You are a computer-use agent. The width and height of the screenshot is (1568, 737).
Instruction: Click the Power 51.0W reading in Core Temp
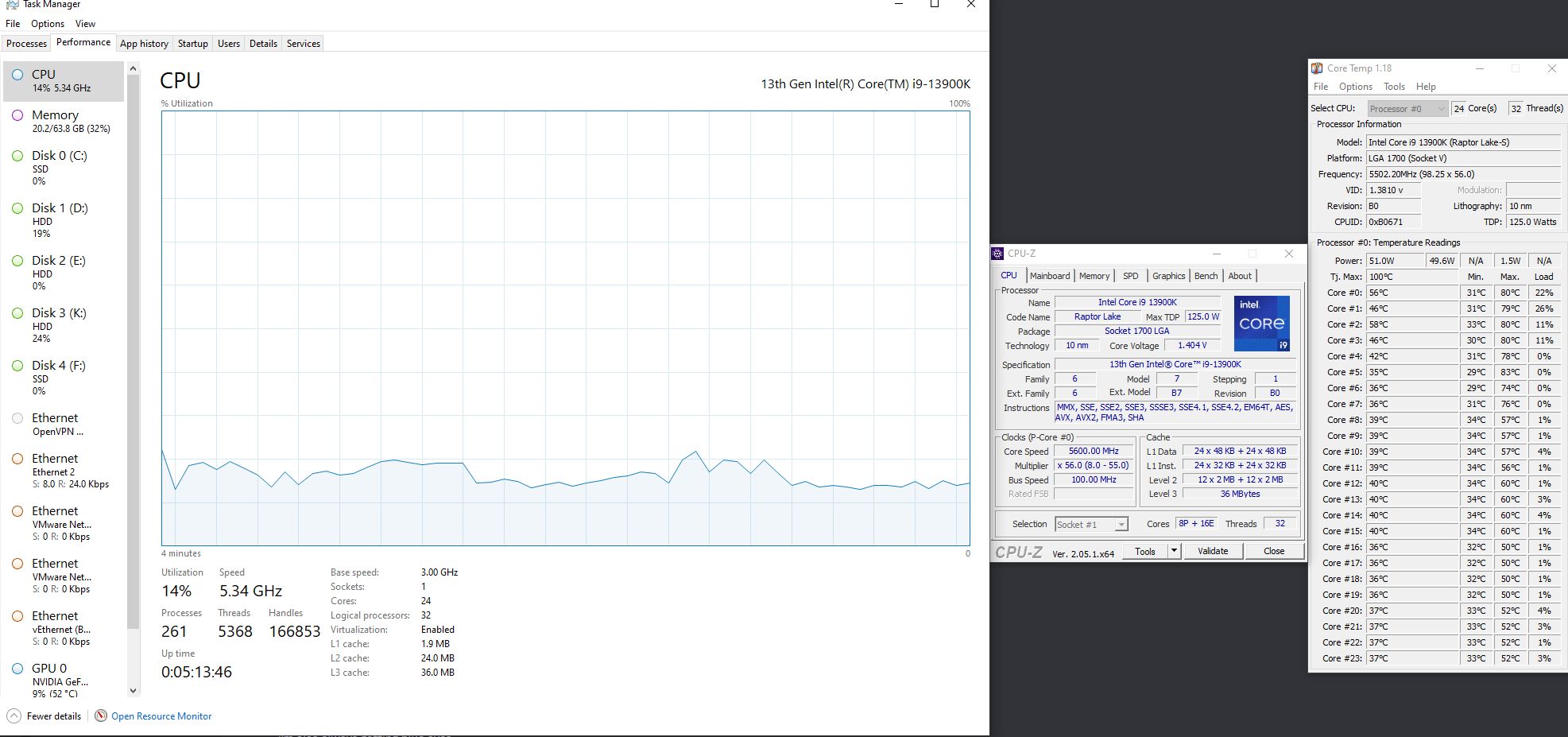1394,261
